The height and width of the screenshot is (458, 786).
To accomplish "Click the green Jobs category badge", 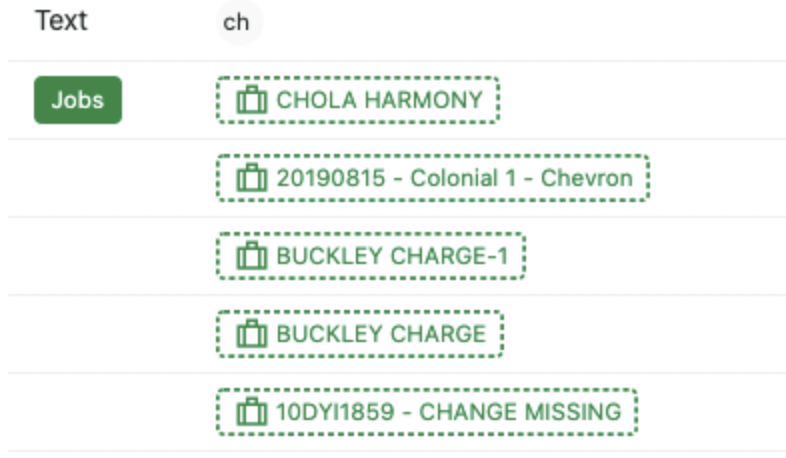I will click(x=78, y=100).
